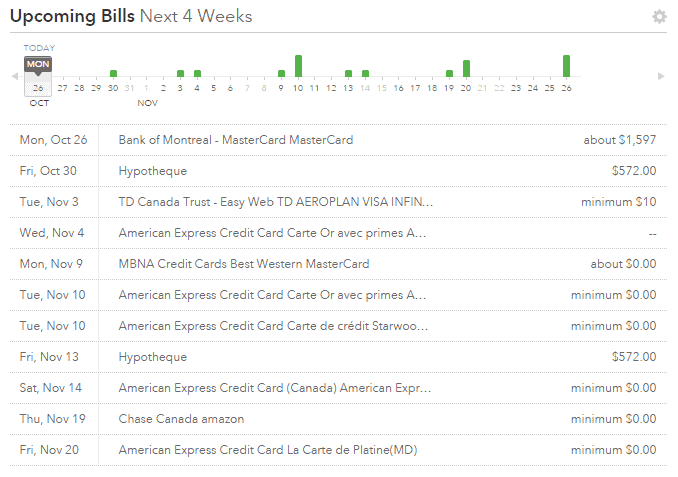
Task: Click the green bill bar on Nov 26
Action: 566,66
